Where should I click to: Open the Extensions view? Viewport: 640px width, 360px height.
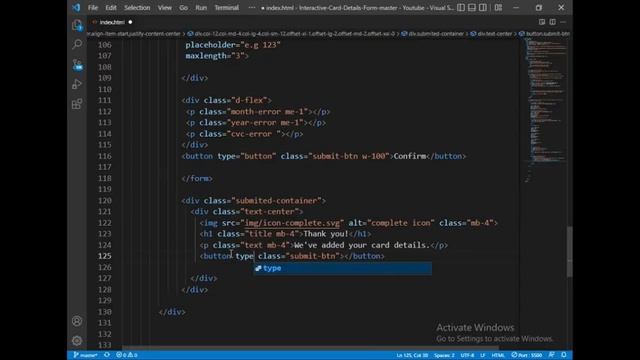(x=77, y=104)
